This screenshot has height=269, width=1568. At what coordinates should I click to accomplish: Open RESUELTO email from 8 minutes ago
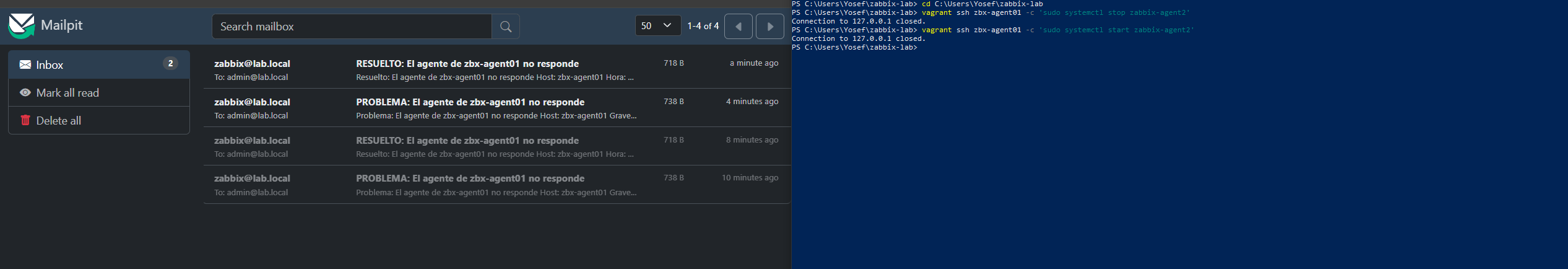tap(497, 146)
